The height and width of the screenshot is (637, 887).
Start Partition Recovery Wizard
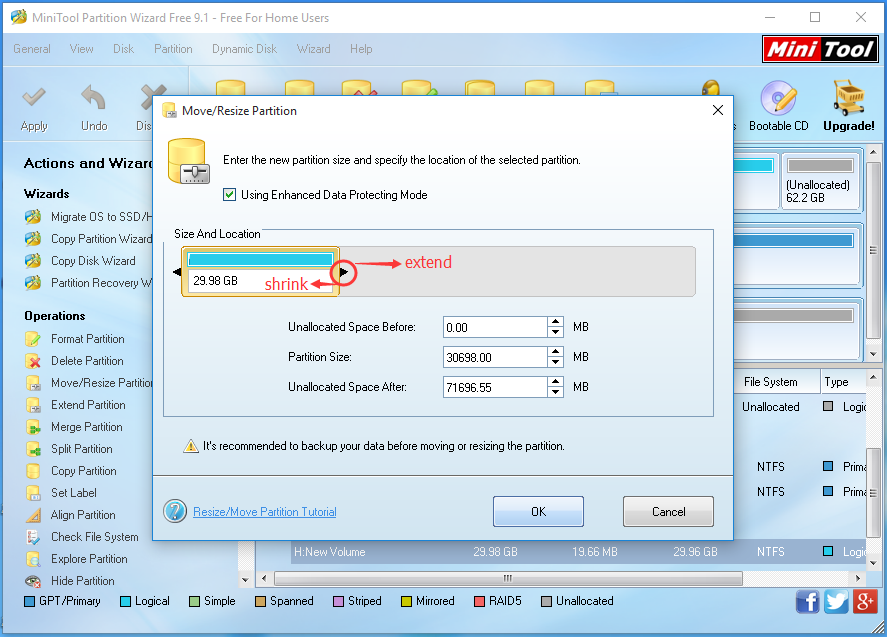tap(88, 283)
